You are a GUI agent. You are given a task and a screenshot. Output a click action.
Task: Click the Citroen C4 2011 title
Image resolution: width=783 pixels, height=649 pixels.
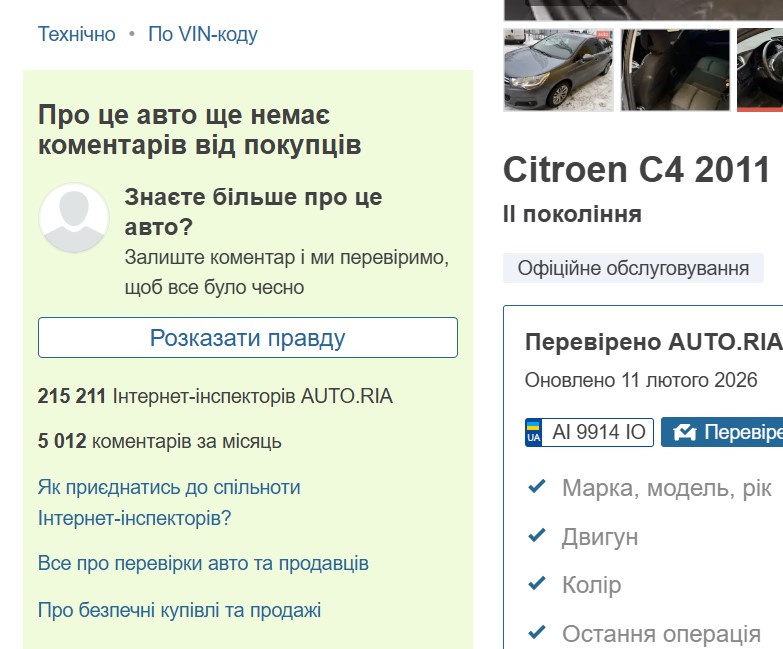636,170
